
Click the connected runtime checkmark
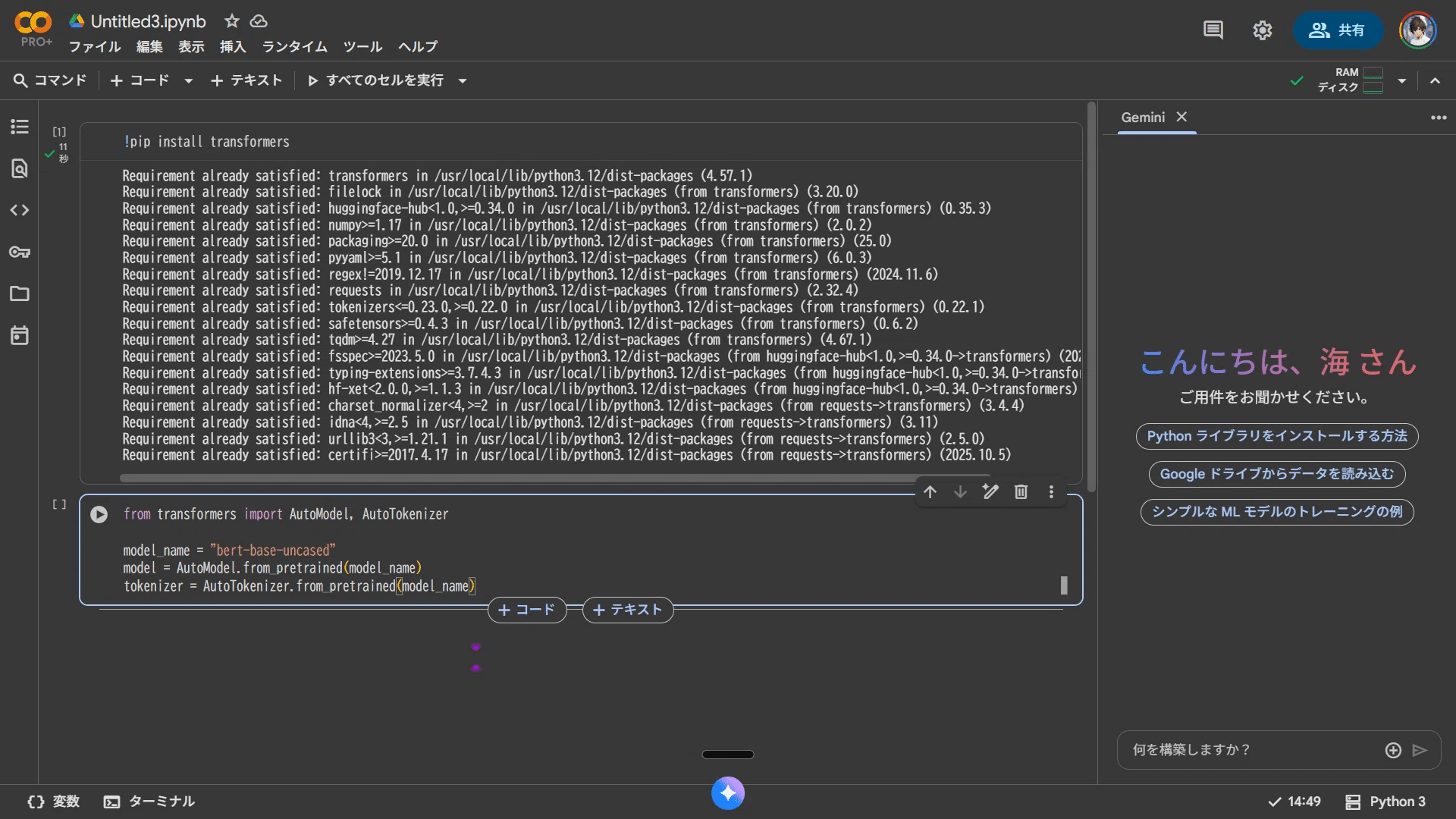tap(1298, 80)
